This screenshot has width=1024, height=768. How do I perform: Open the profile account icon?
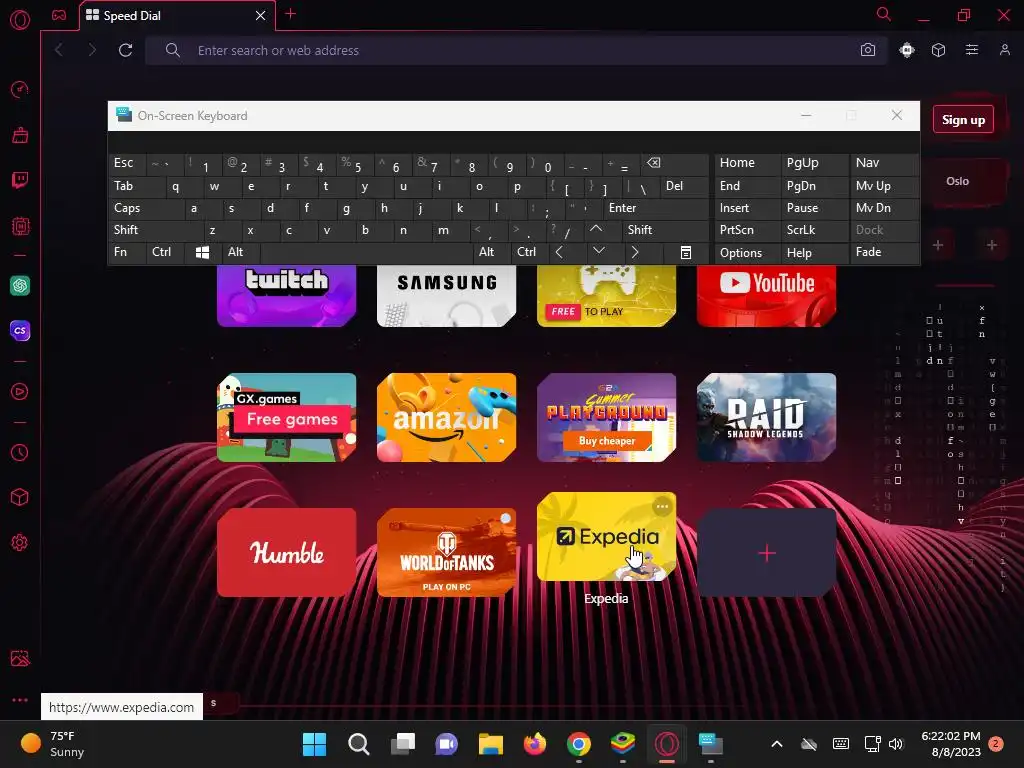click(1004, 50)
